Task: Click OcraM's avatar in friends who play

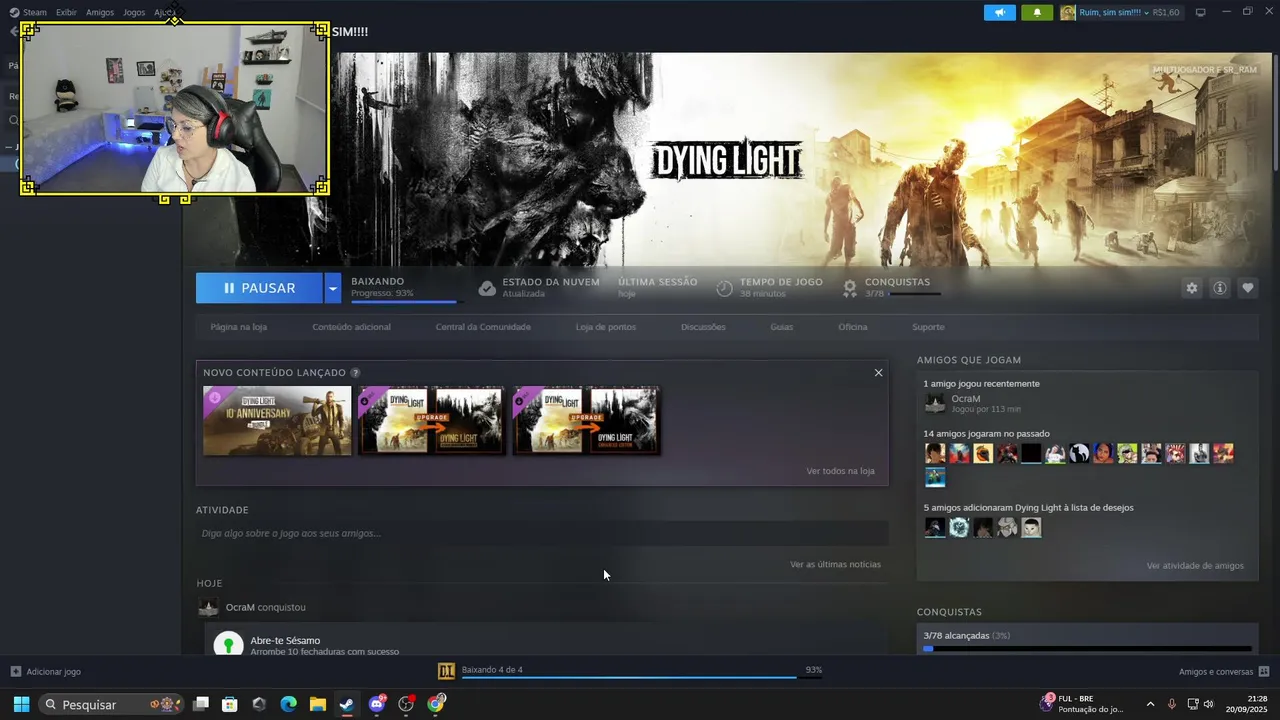Action: tap(935, 403)
